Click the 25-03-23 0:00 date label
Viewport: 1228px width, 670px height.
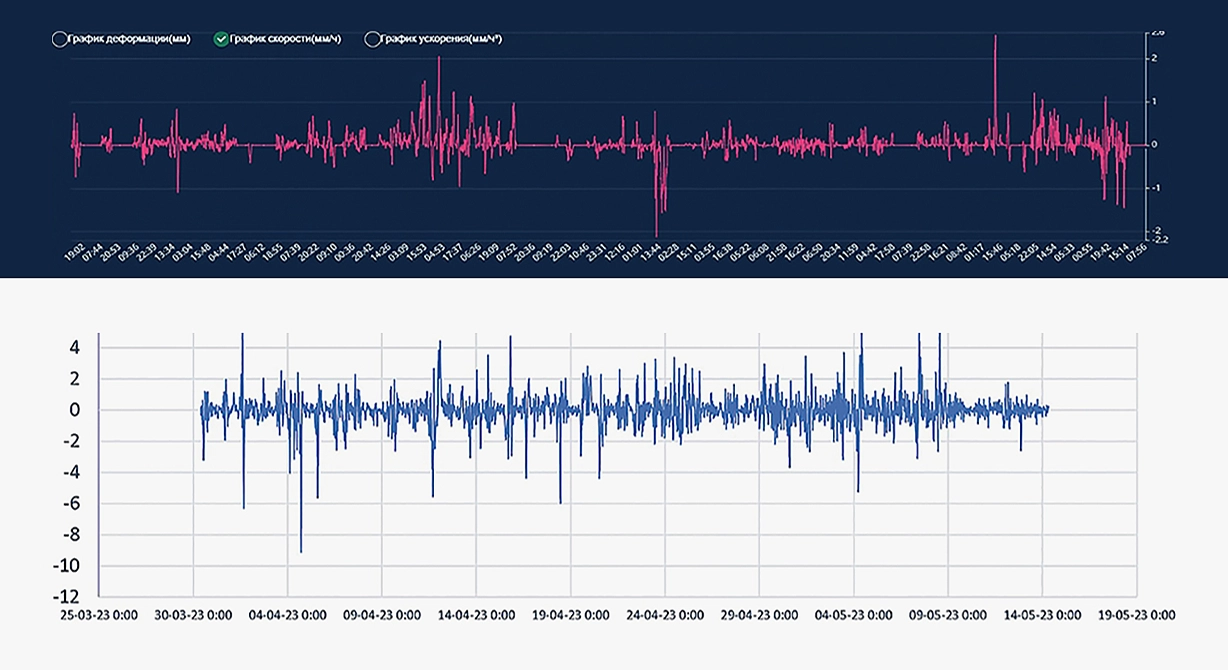(x=98, y=614)
